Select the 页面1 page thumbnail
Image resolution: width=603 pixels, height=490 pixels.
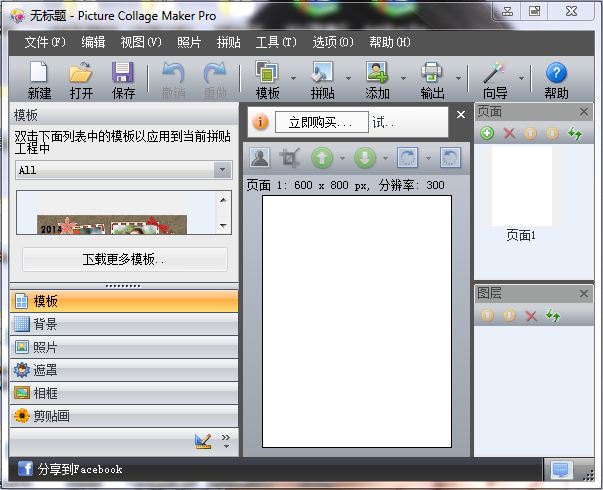click(x=521, y=185)
